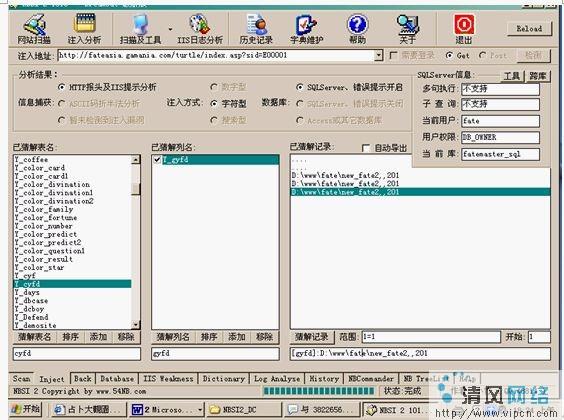The image size is (564, 420).
Task: Open the 关于 about icon
Action: (408, 28)
